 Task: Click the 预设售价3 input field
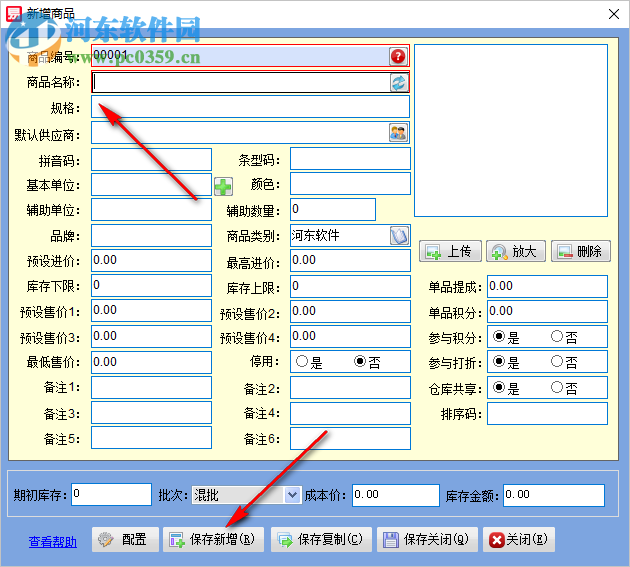pyautogui.click(x=151, y=336)
